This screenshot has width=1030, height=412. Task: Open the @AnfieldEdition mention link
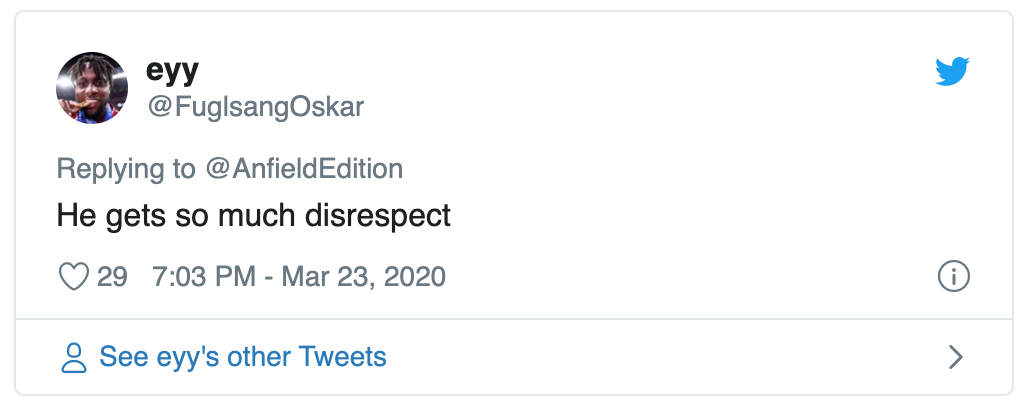click(304, 168)
